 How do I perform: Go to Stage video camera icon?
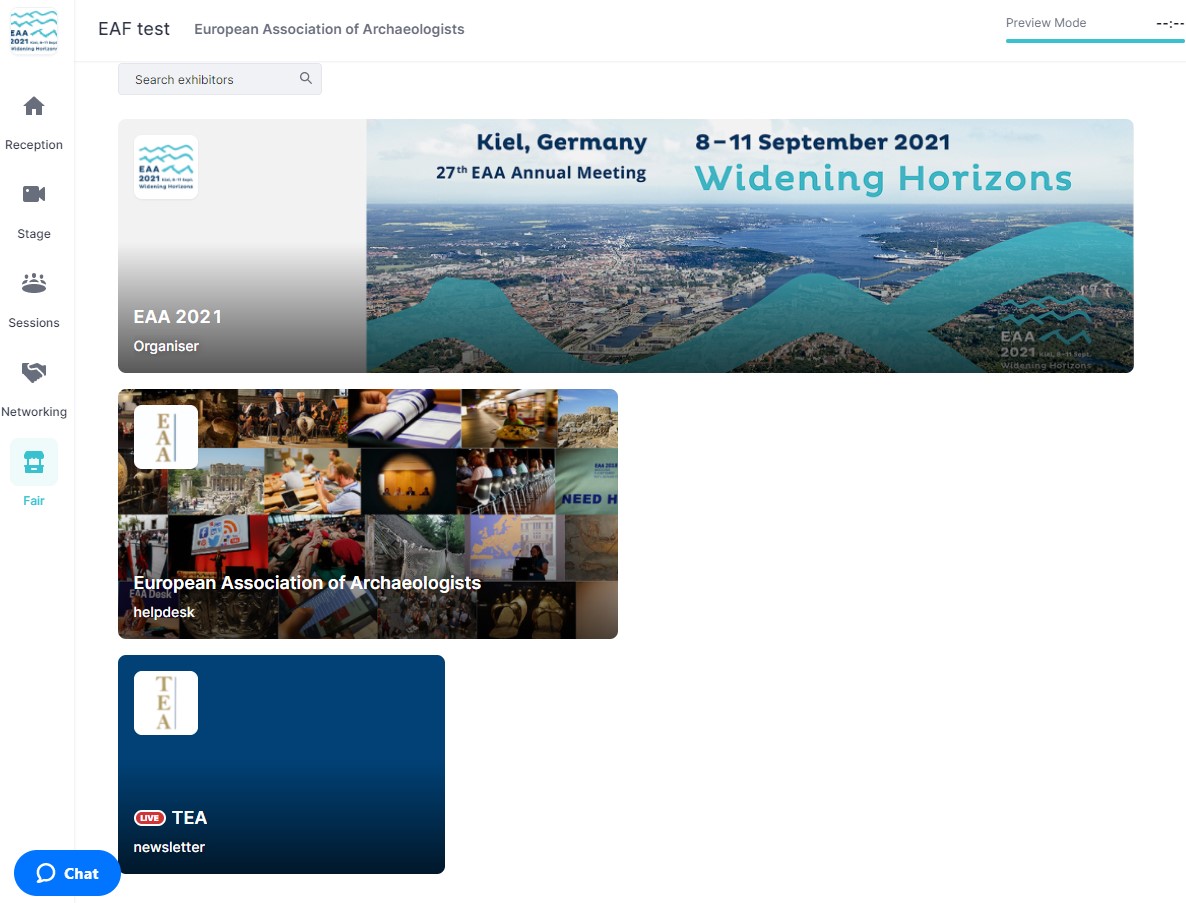[34, 194]
